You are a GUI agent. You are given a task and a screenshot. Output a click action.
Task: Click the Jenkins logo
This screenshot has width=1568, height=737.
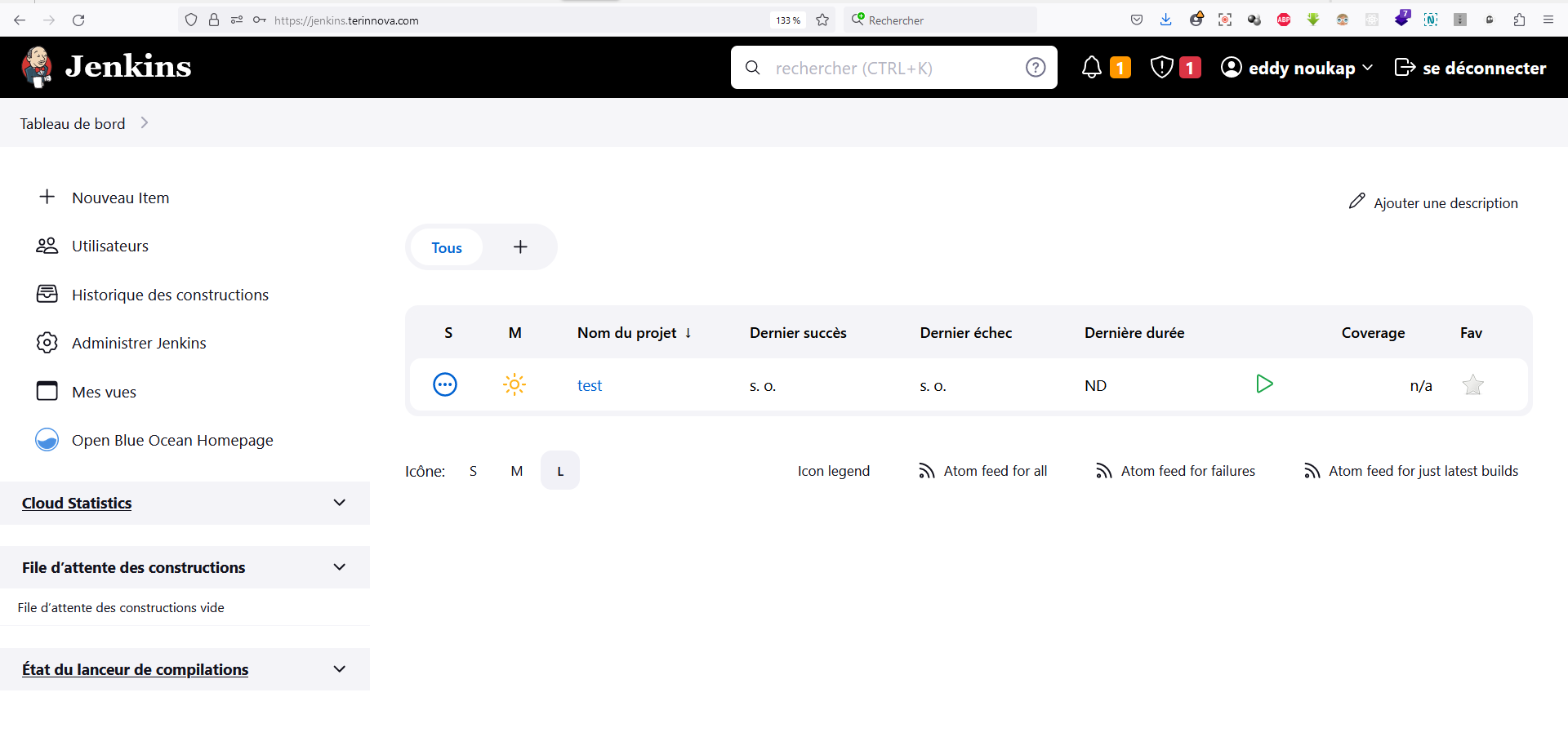click(106, 67)
